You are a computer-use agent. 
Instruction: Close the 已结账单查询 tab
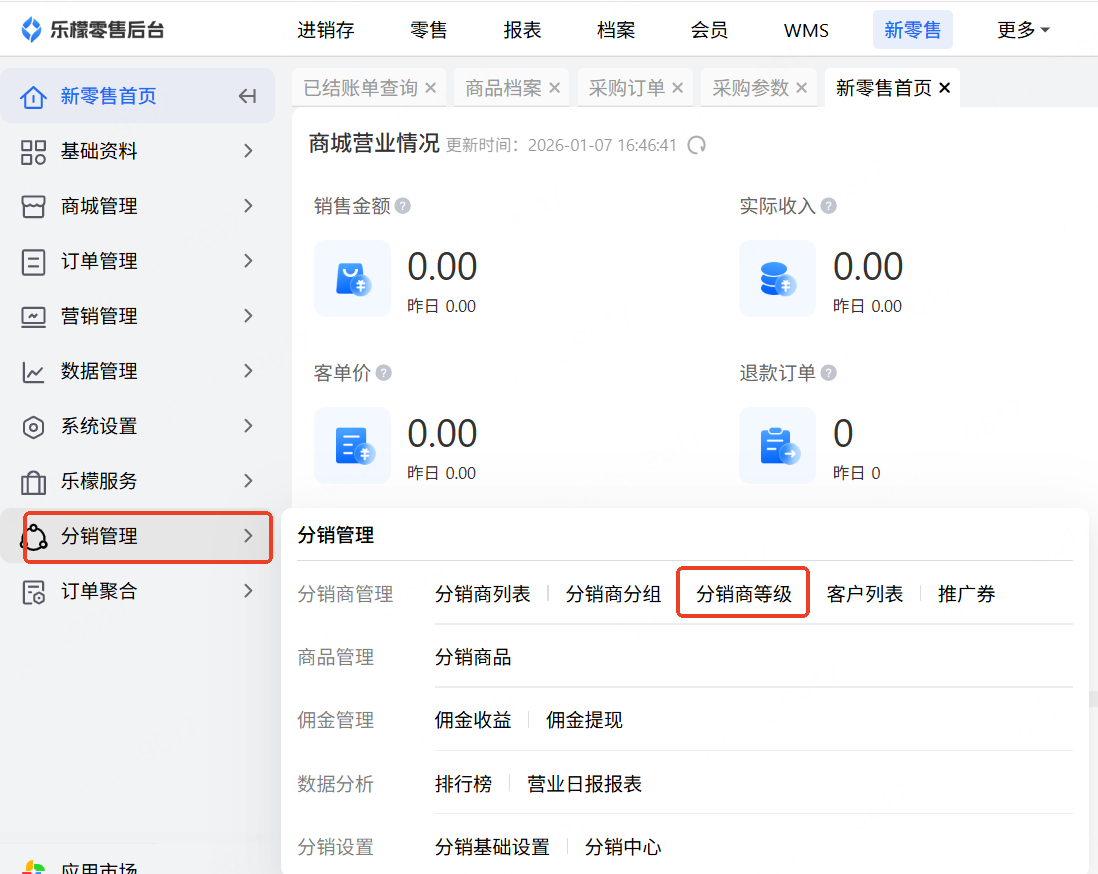[x=431, y=88]
